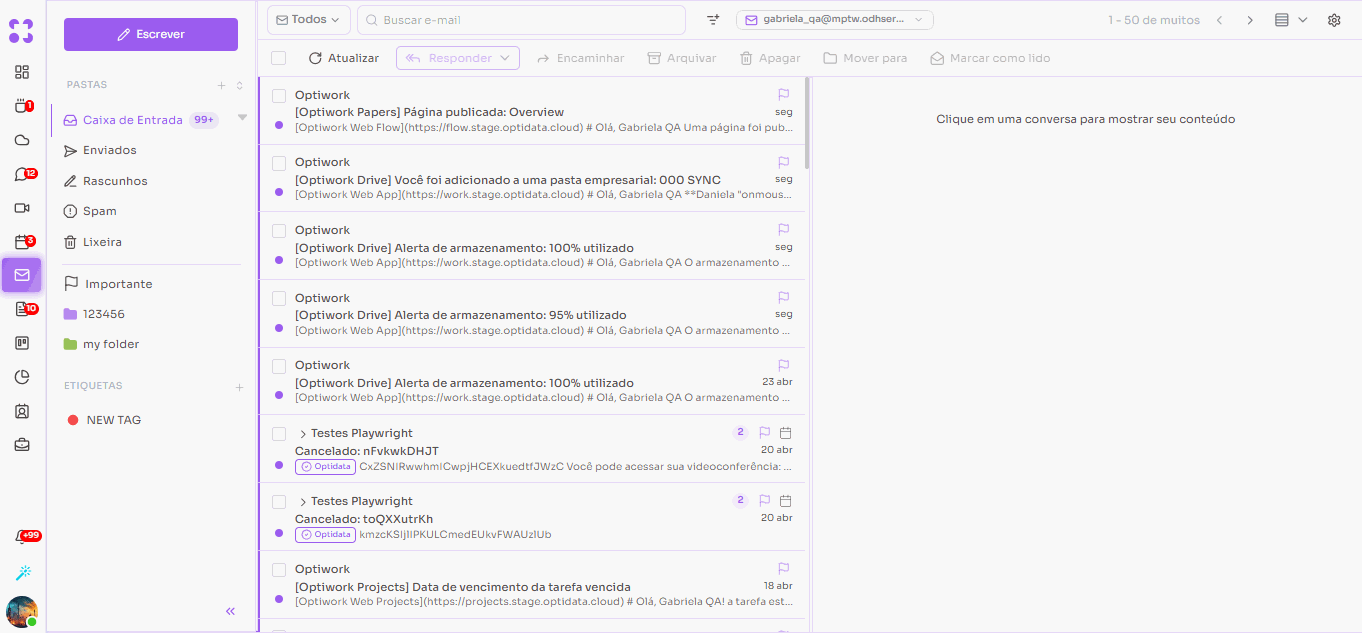This screenshot has width=1362, height=633.
Task: Click the Encaminhar button
Action: tap(580, 58)
